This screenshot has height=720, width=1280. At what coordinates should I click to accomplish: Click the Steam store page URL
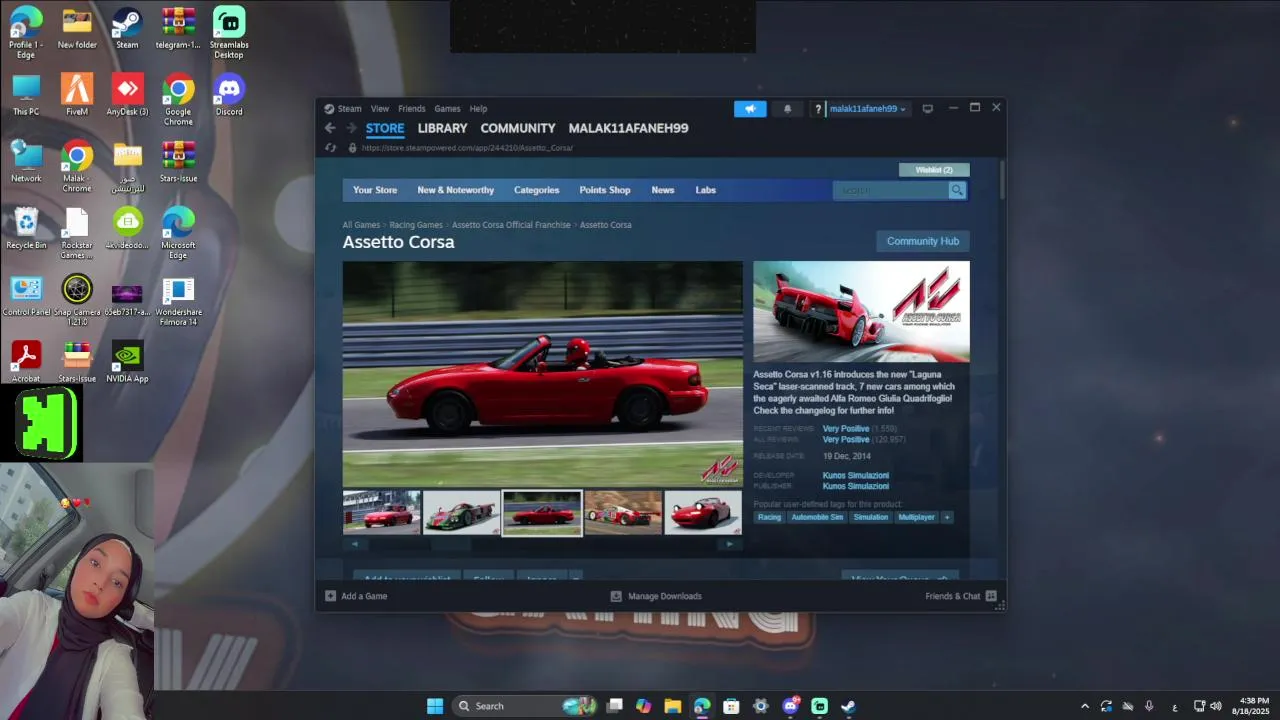pyautogui.click(x=467, y=148)
